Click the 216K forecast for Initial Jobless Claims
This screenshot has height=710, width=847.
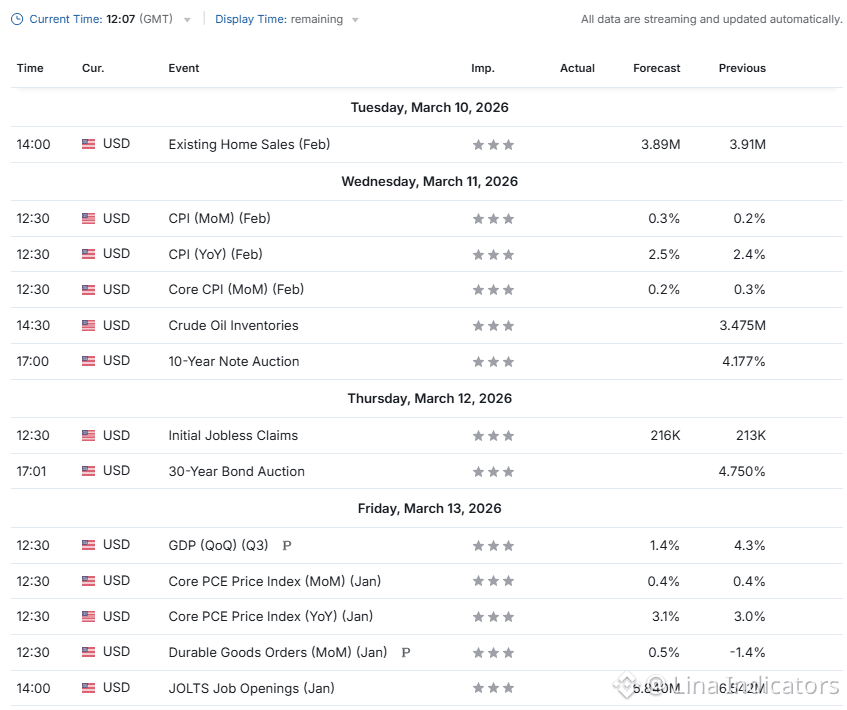[665, 436]
